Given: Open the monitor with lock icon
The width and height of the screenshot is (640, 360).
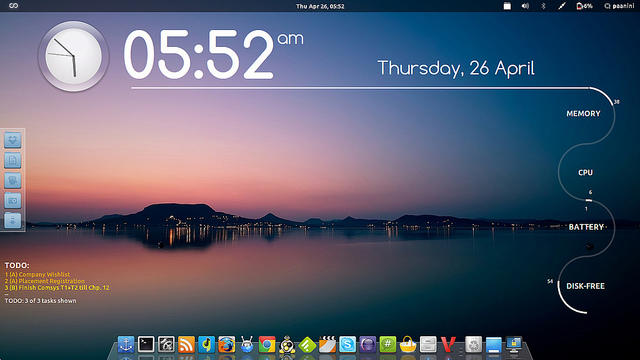Looking at the screenshot, I should click(514, 344).
